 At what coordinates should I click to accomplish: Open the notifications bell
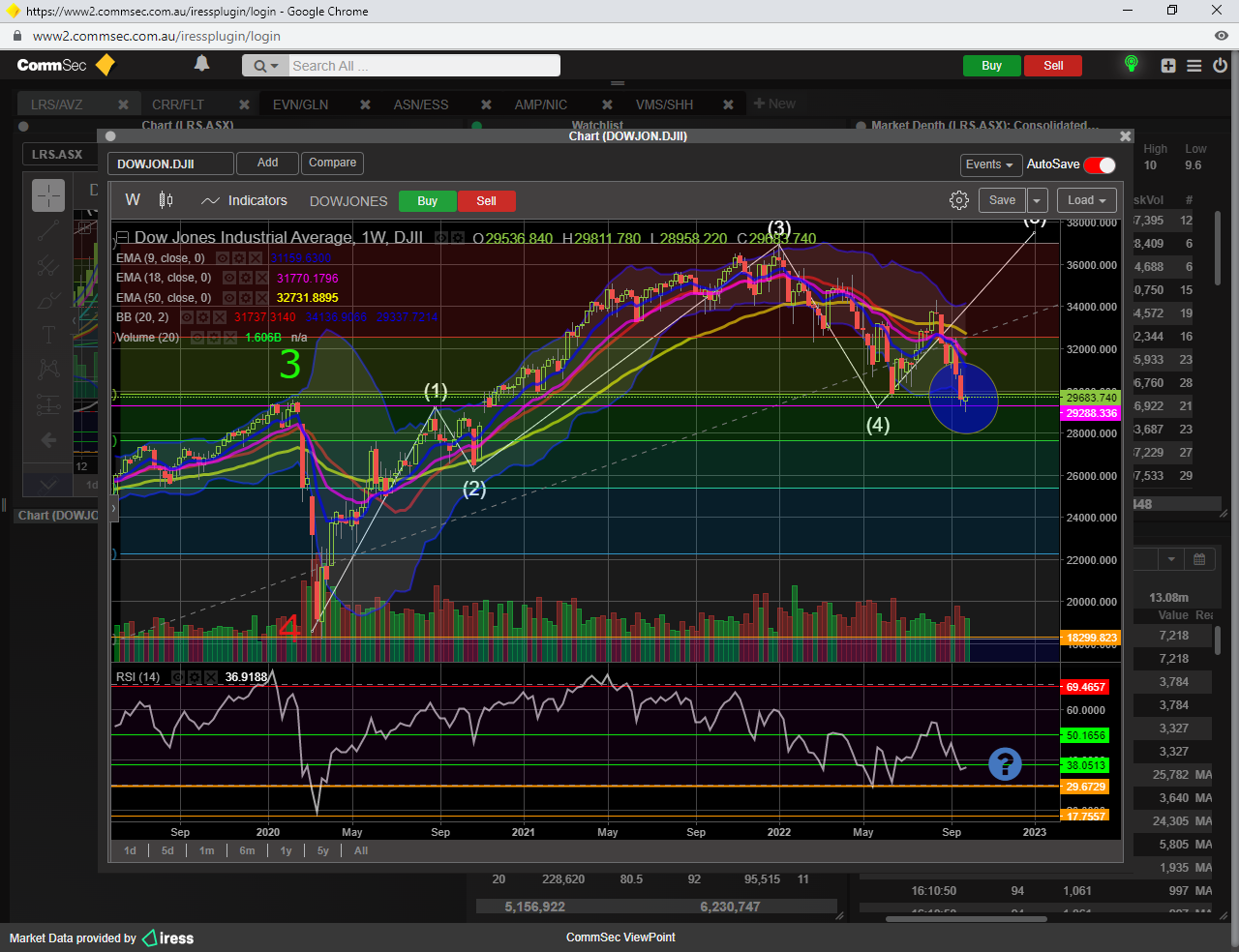pyautogui.click(x=201, y=64)
